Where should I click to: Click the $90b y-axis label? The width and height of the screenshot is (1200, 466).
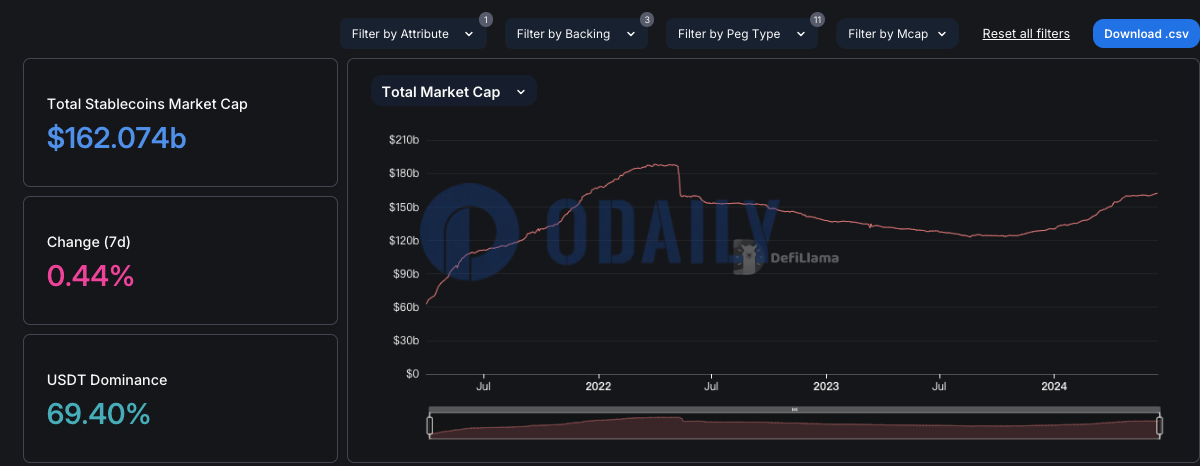point(407,274)
